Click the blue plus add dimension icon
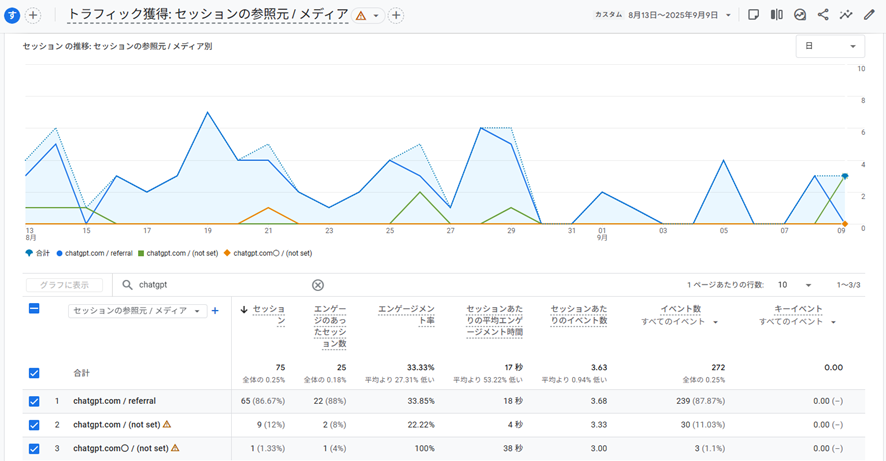The image size is (886, 461). [x=215, y=311]
